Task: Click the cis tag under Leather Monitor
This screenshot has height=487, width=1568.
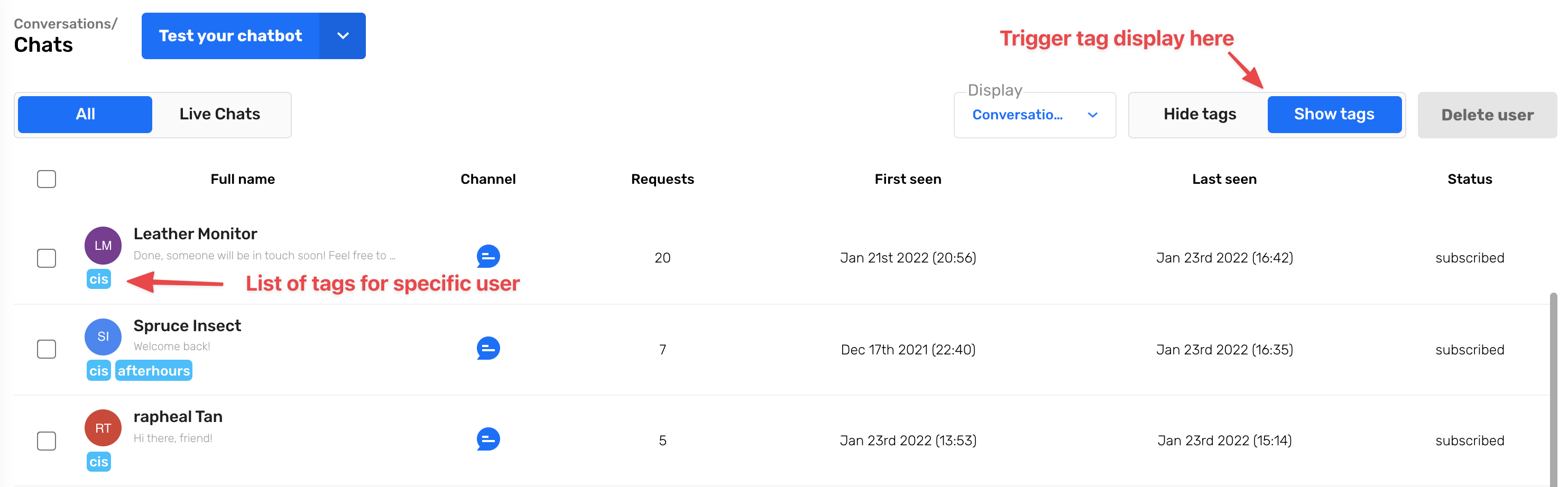Action: [99, 279]
